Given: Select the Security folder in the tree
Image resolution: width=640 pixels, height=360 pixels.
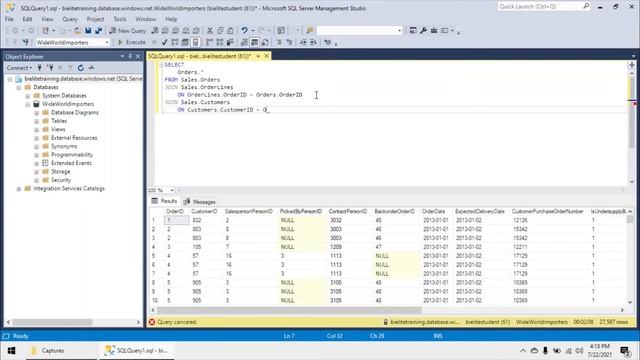Looking at the screenshot, I should click(x=61, y=180).
